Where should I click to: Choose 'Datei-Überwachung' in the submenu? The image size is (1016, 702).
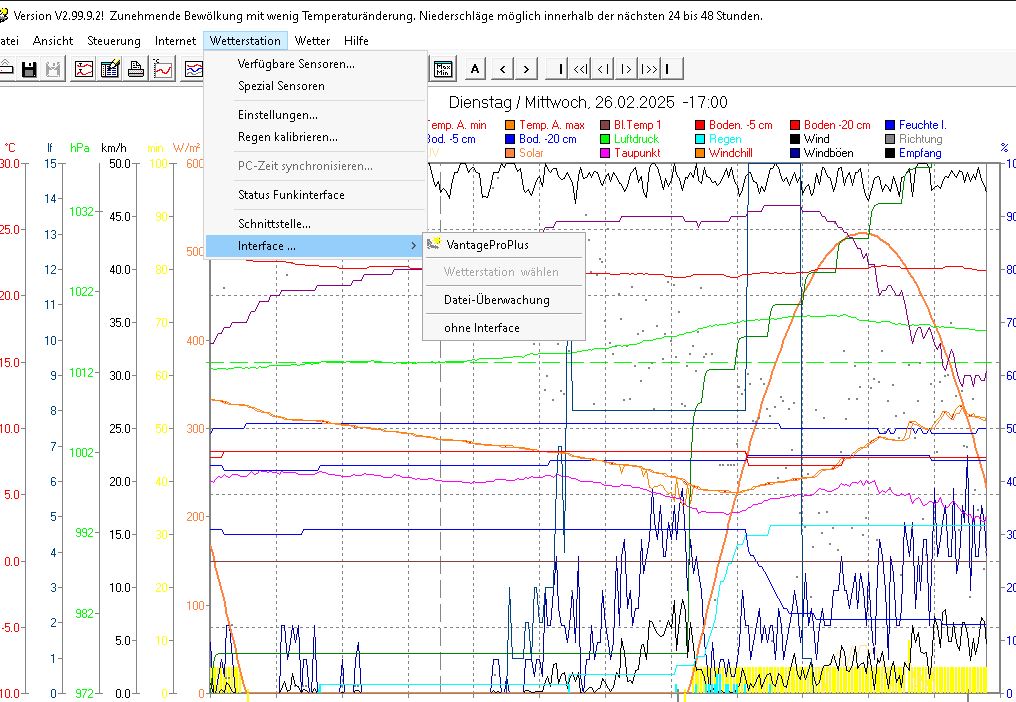pos(497,300)
